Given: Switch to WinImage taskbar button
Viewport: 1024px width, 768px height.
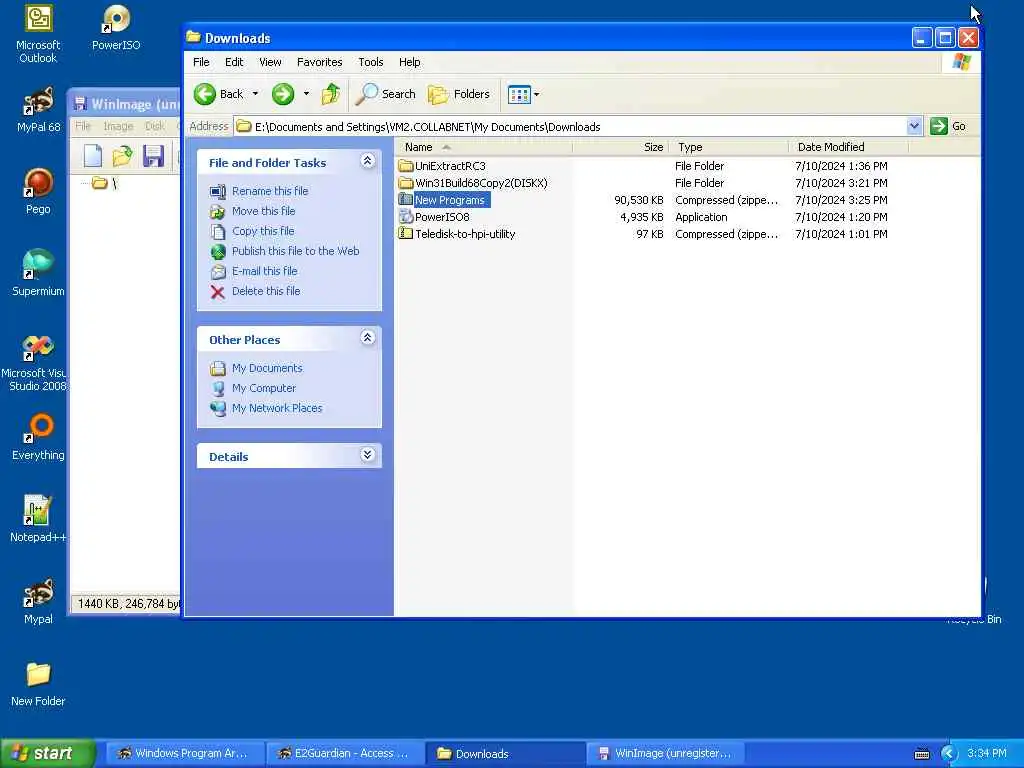Looking at the screenshot, I should click(x=665, y=754).
